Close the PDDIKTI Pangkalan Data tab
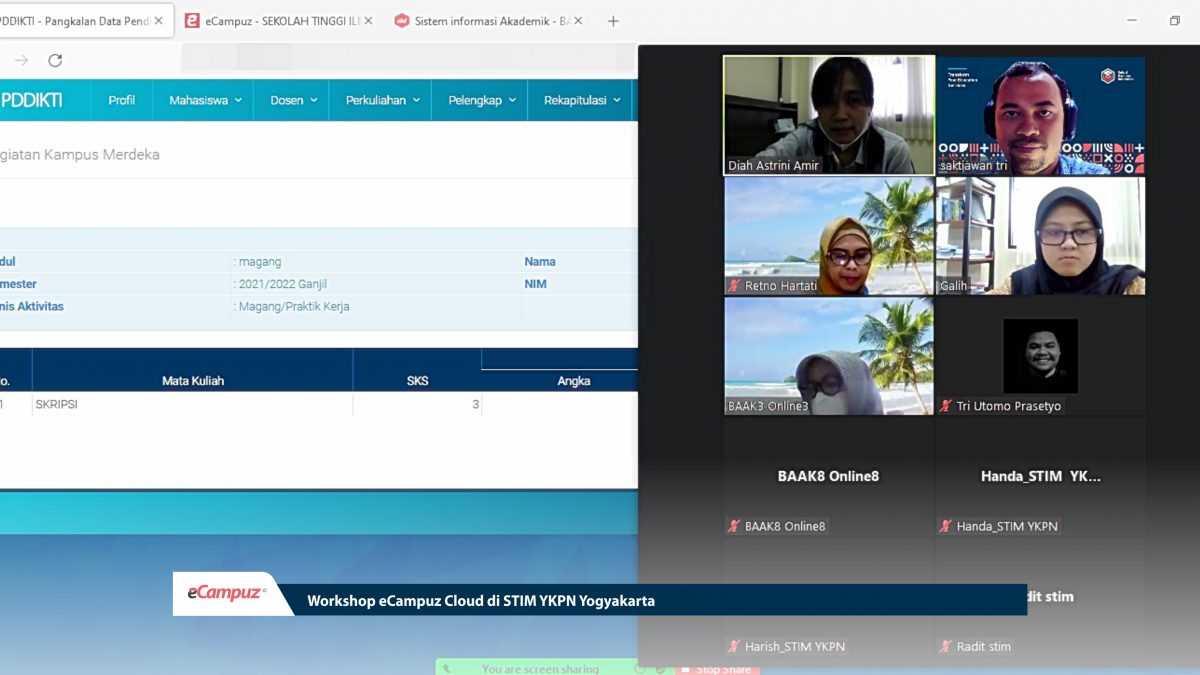 point(158,20)
